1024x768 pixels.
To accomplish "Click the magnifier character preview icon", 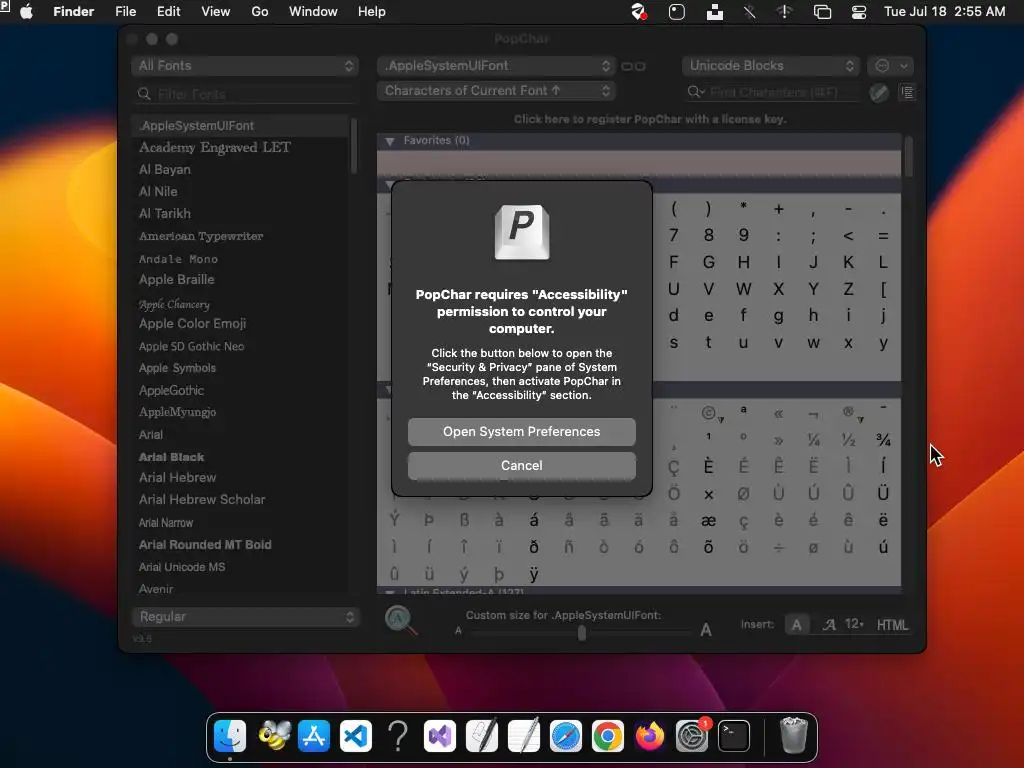I will tap(400, 620).
